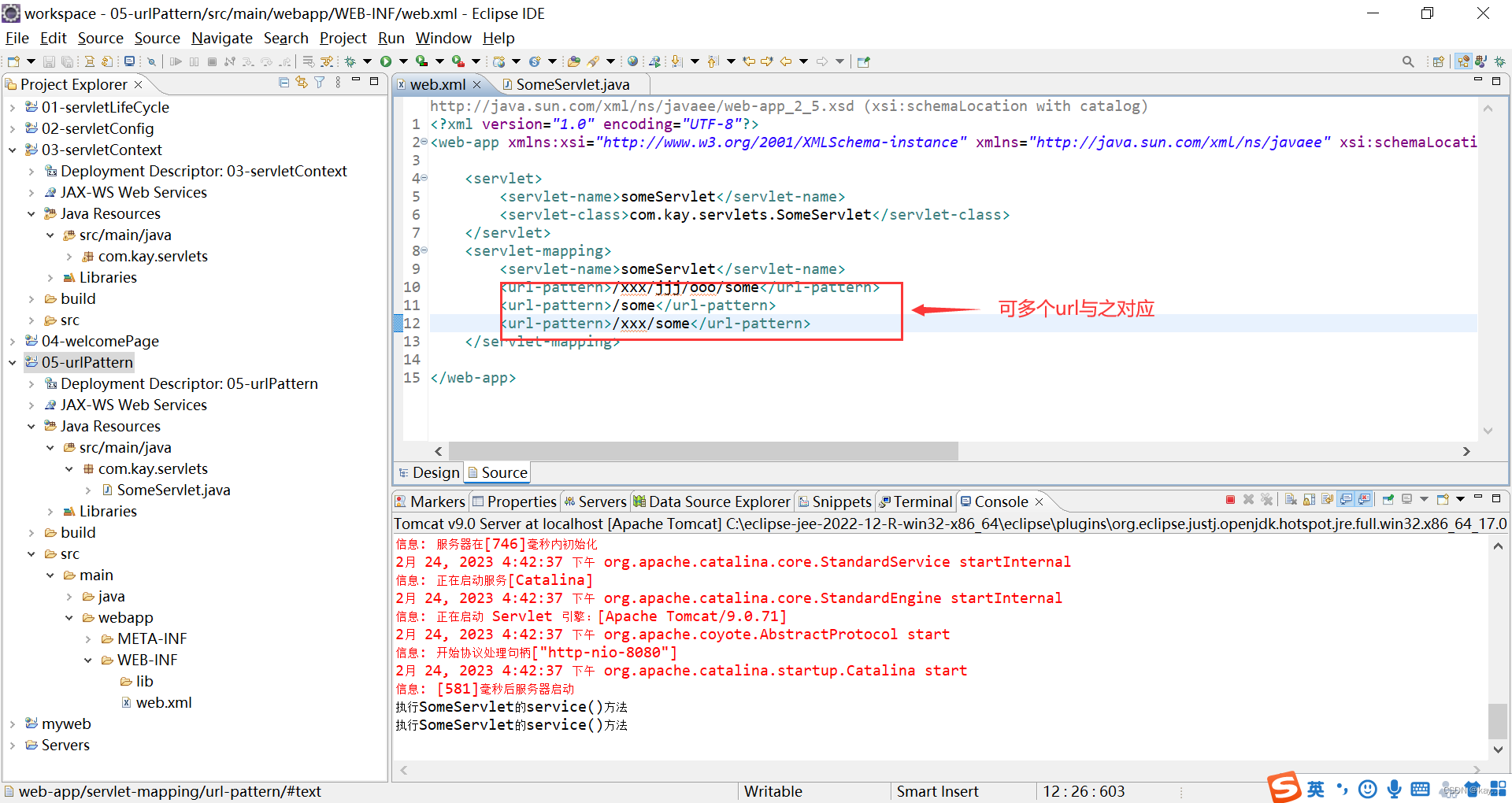Collapse All items in Project Explorer

[283, 83]
